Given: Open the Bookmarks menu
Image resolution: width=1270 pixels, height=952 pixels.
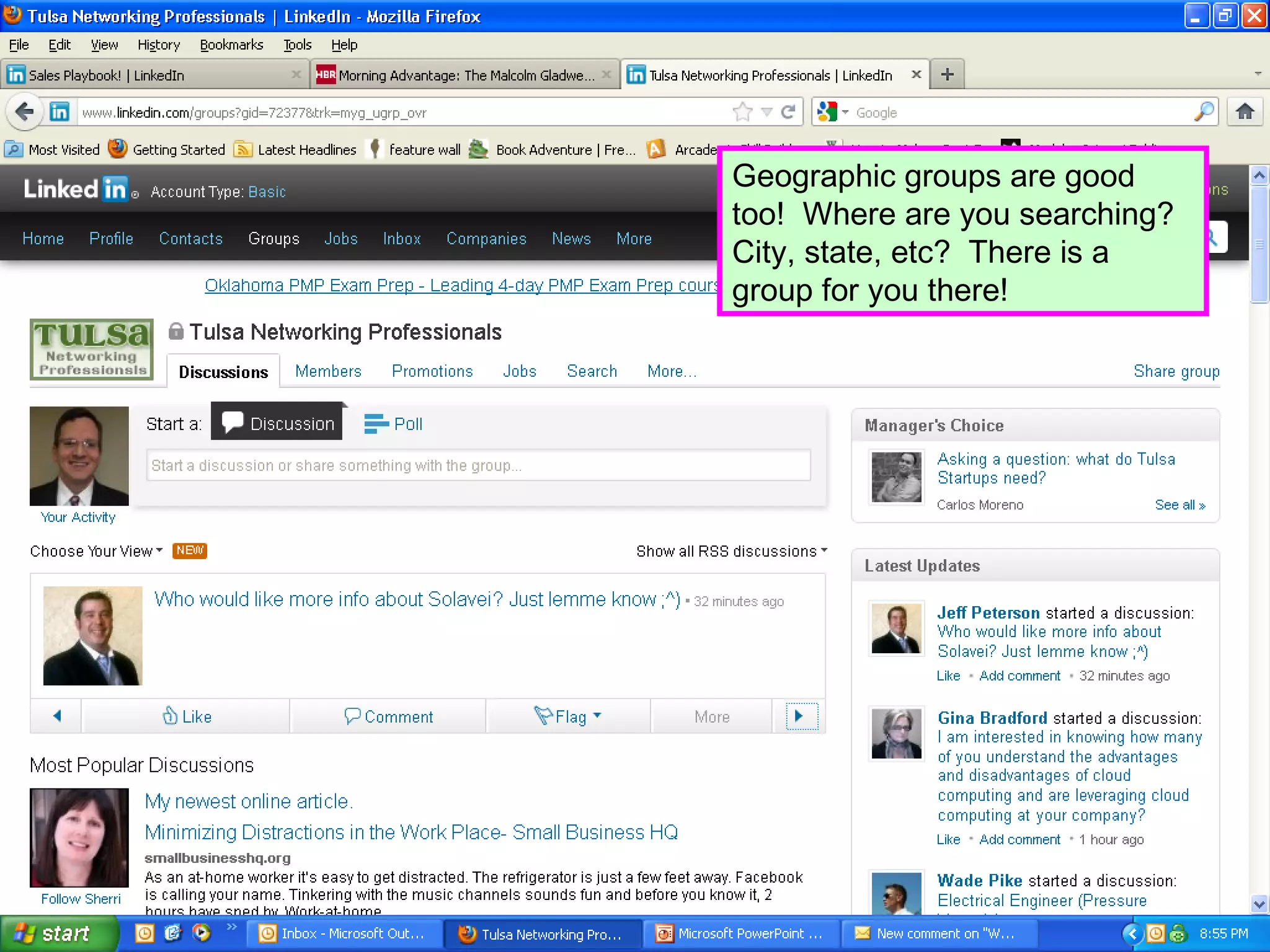Looking at the screenshot, I should click(x=231, y=45).
